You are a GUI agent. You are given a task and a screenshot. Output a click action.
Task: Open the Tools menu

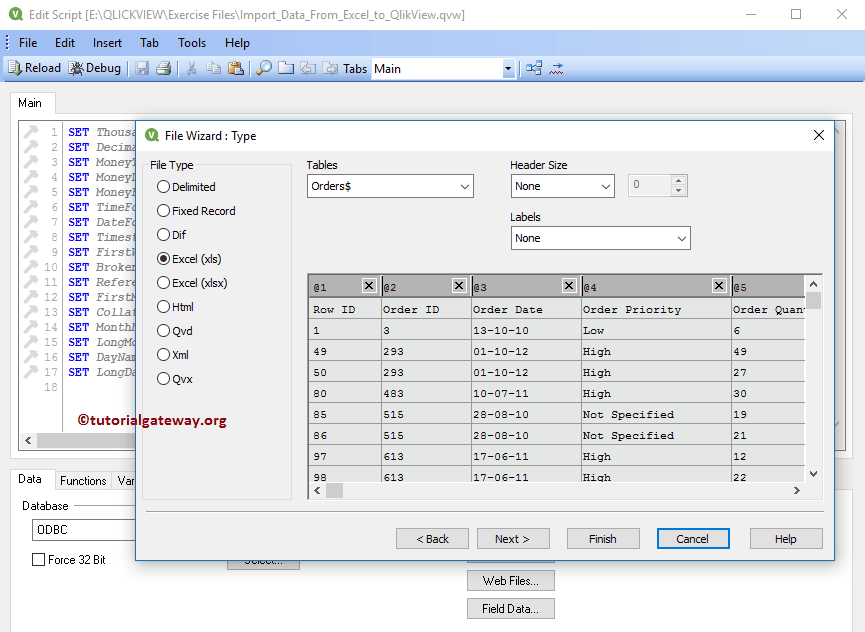192,42
